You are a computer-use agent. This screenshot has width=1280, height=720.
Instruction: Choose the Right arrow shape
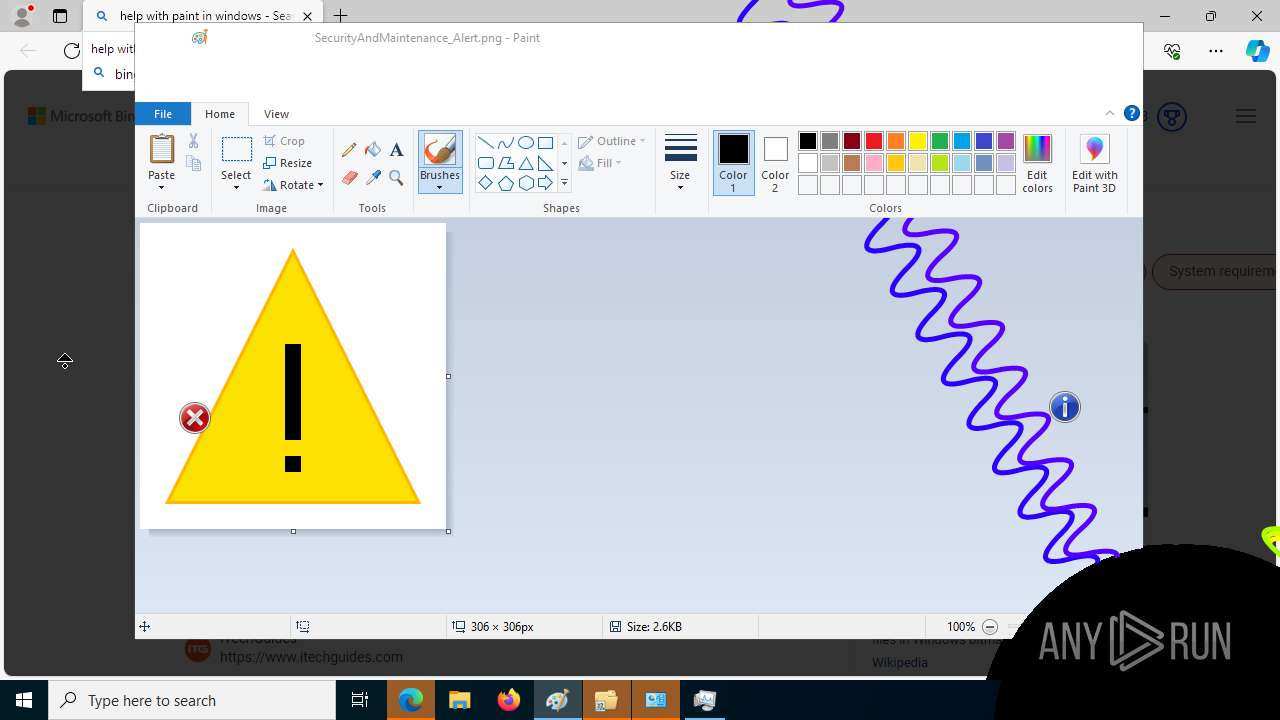tap(545, 183)
